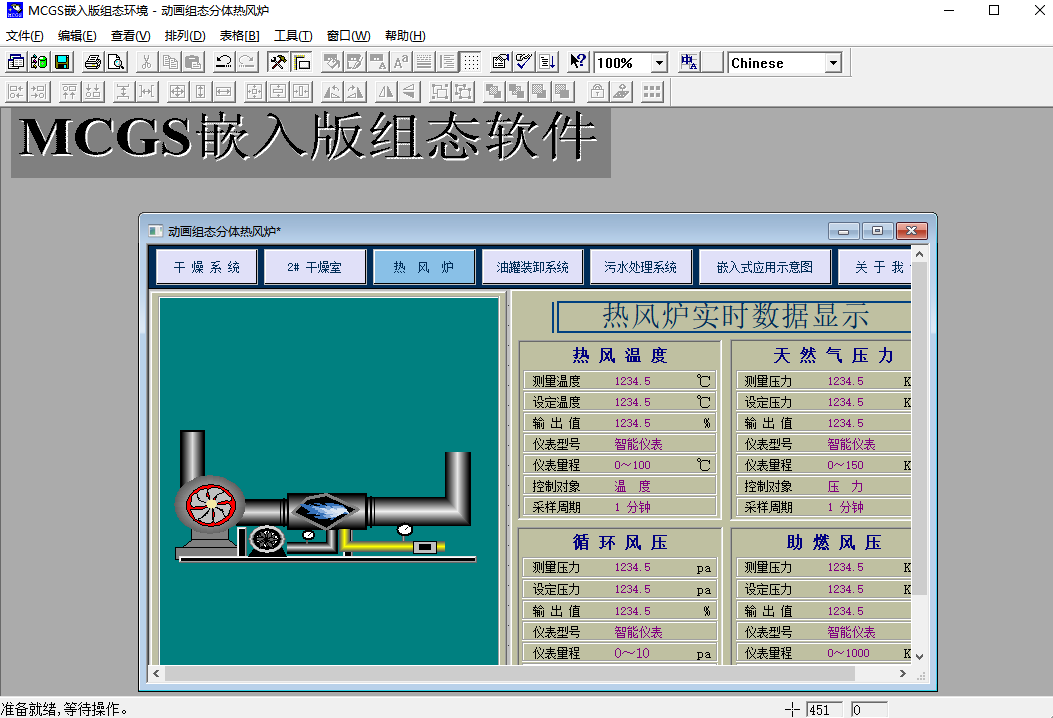Screen dimensions: 1053x718
Task: Select the 循环风压 heading
Action: (620, 543)
